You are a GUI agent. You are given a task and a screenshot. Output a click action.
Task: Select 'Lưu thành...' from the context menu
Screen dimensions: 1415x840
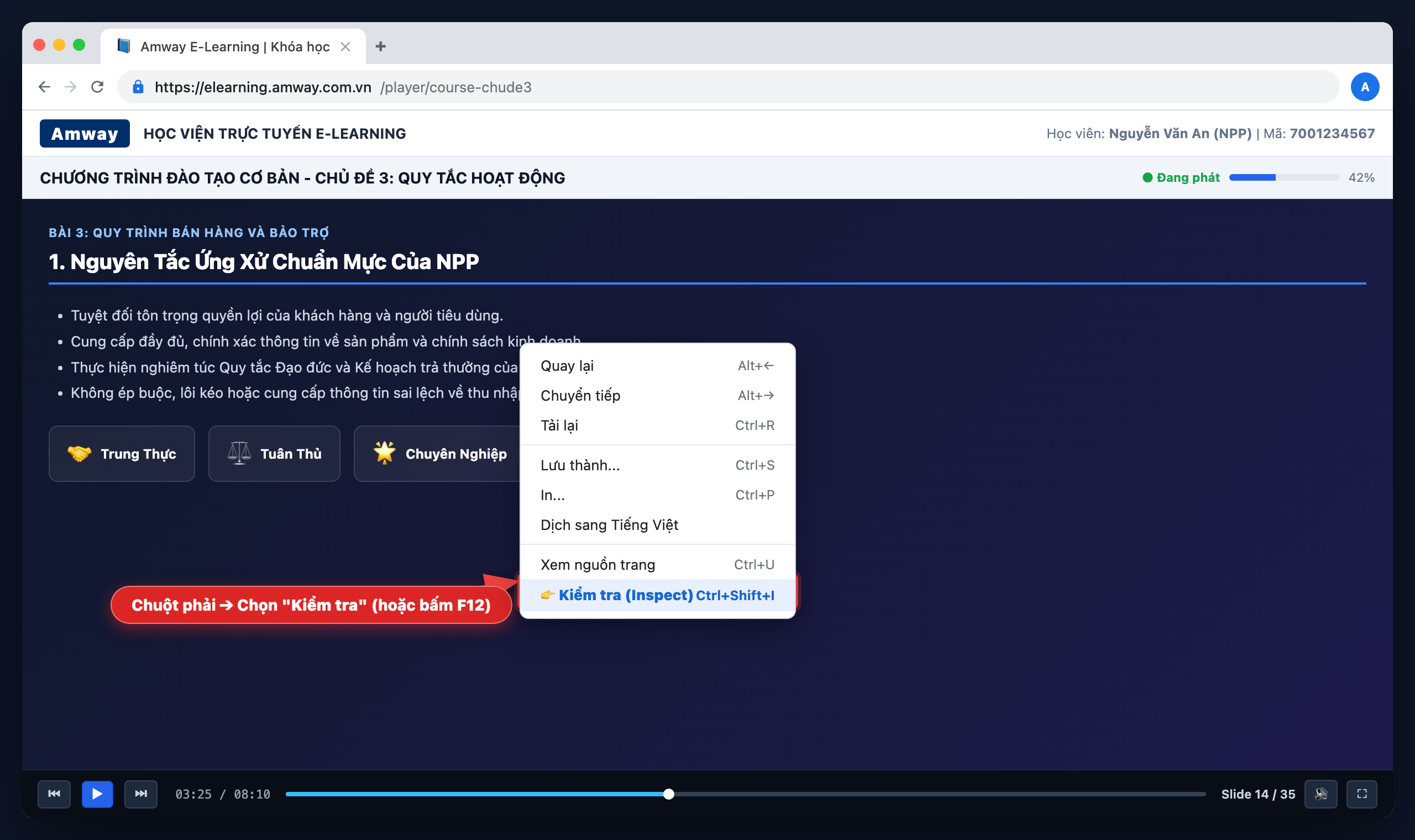[x=657, y=465]
